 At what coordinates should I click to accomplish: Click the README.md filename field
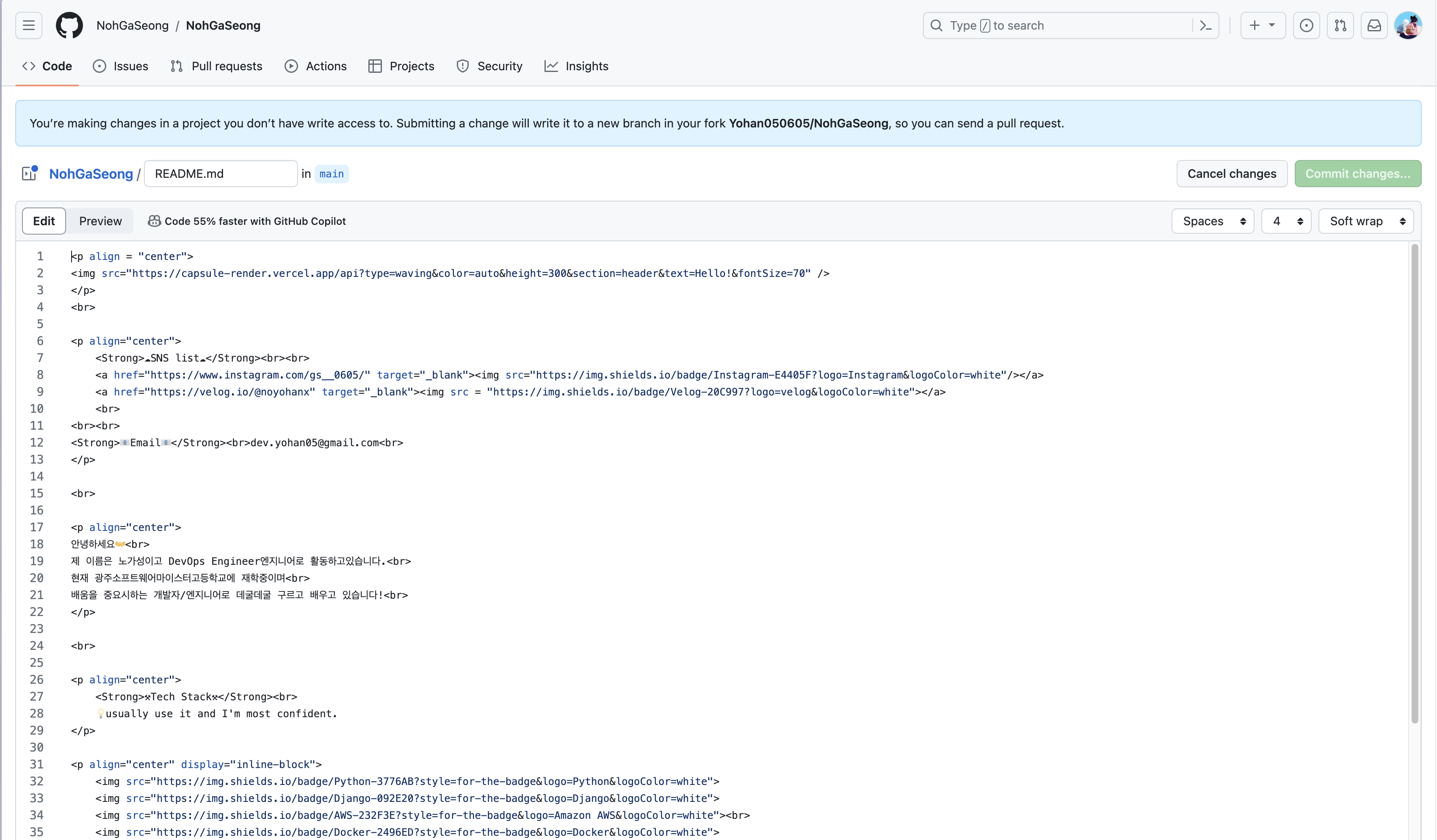221,173
